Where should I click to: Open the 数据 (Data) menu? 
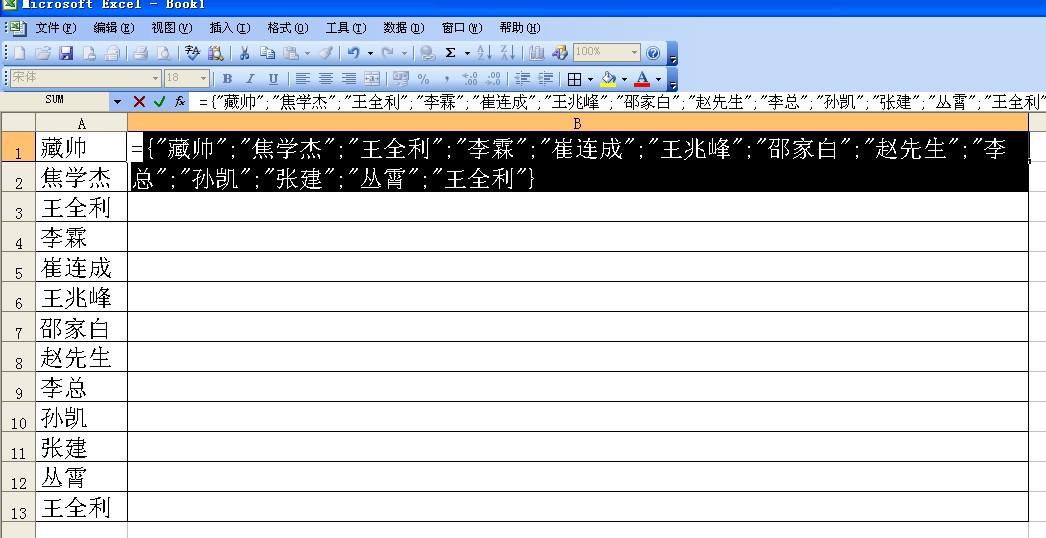404,27
